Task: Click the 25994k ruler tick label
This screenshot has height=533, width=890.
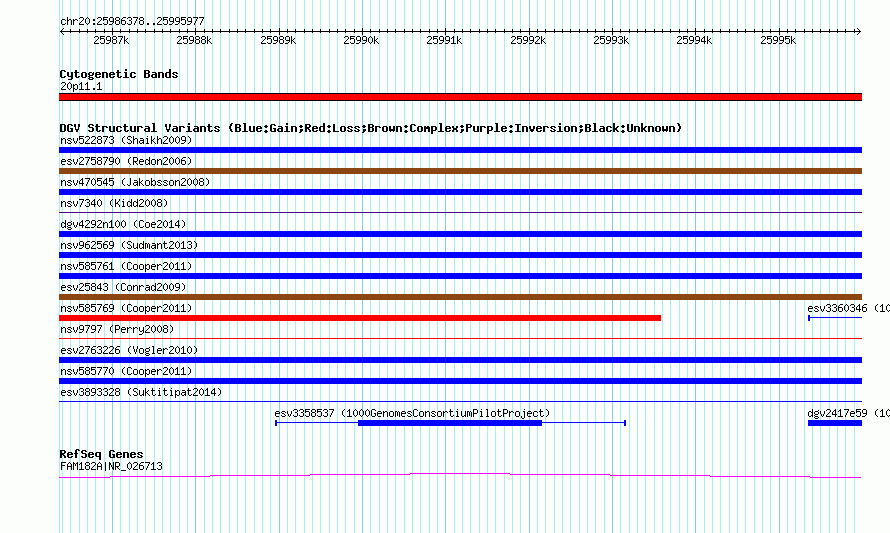Action: 694,40
